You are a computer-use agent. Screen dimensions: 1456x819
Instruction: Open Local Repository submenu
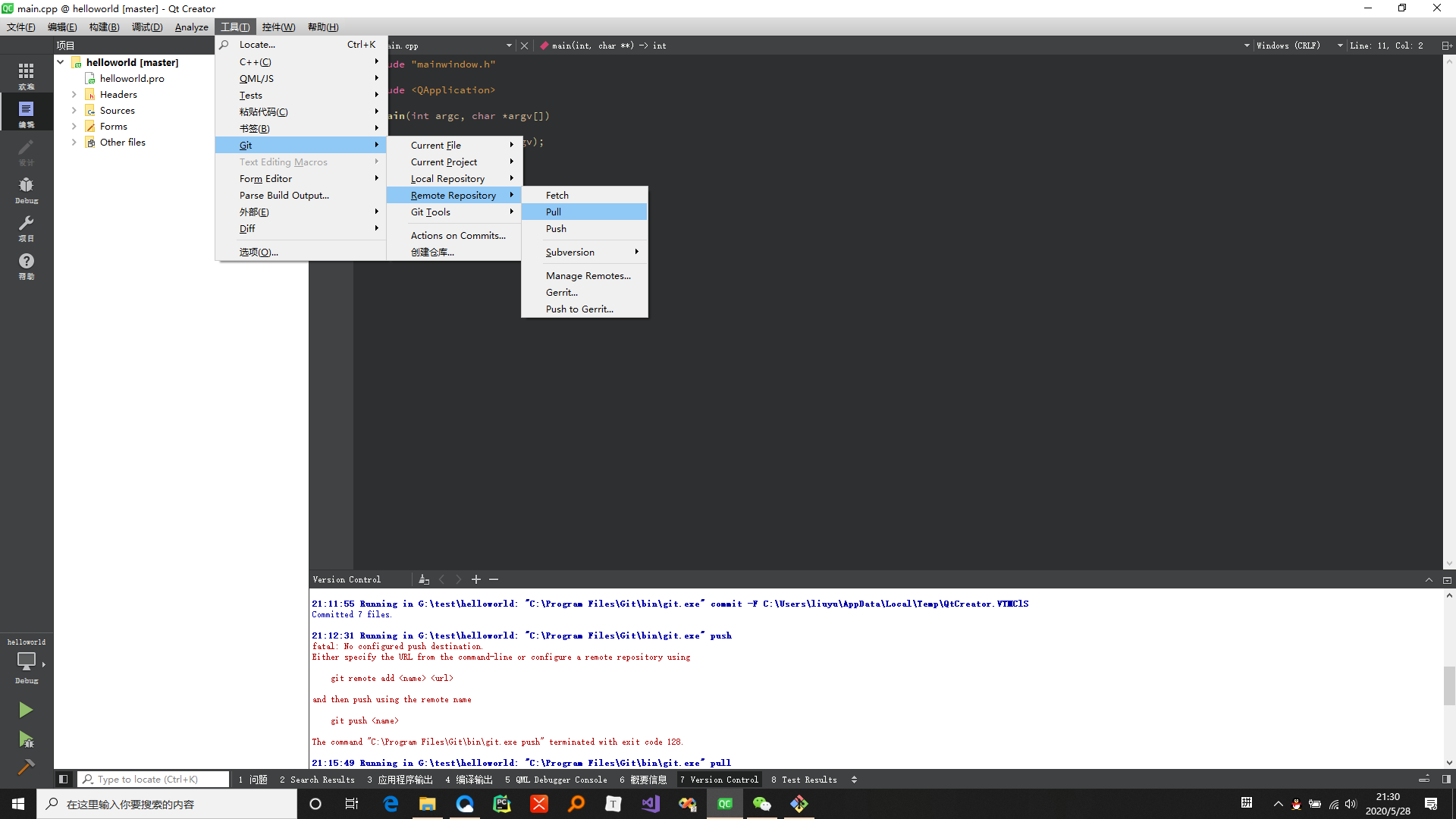pos(454,178)
